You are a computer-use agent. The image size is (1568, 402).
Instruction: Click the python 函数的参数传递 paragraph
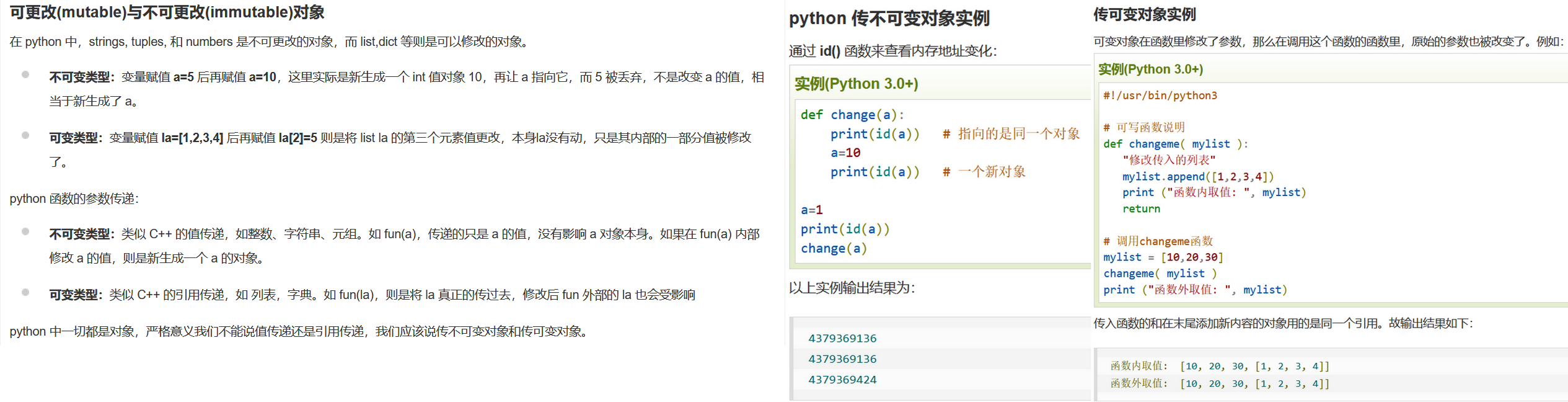pyautogui.click(x=74, y=199)
